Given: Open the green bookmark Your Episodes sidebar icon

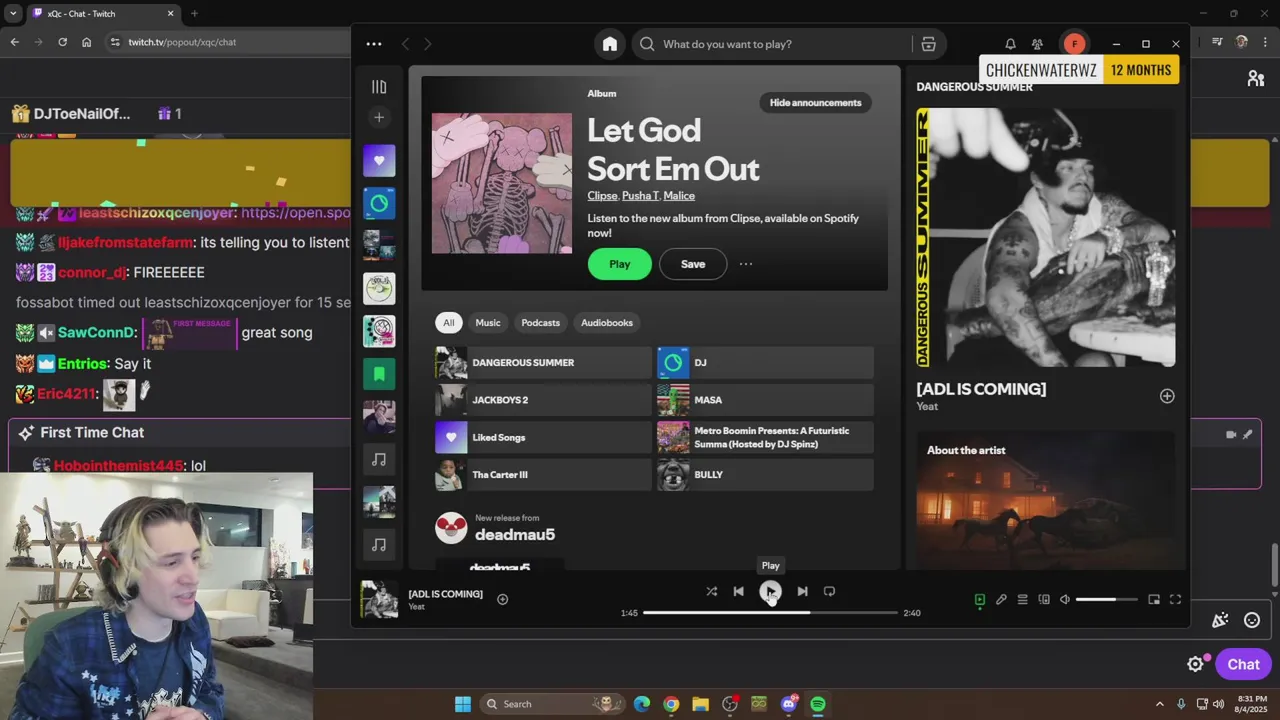Looking at the screenshot, I should pos(379,374).
